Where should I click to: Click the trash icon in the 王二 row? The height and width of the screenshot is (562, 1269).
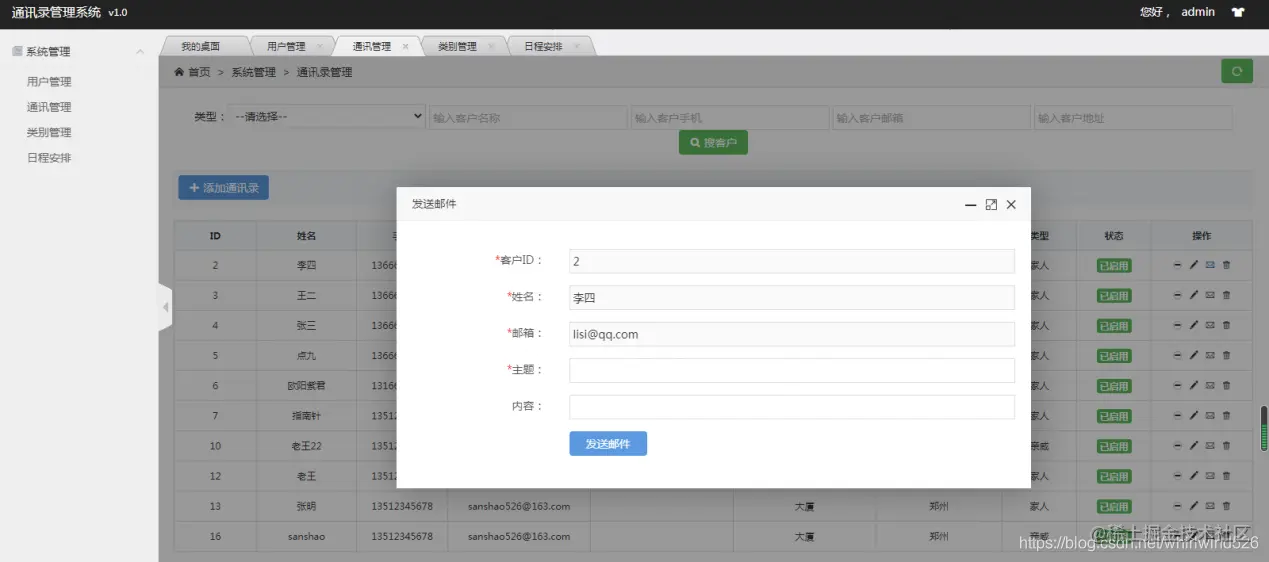(1226, 295)
